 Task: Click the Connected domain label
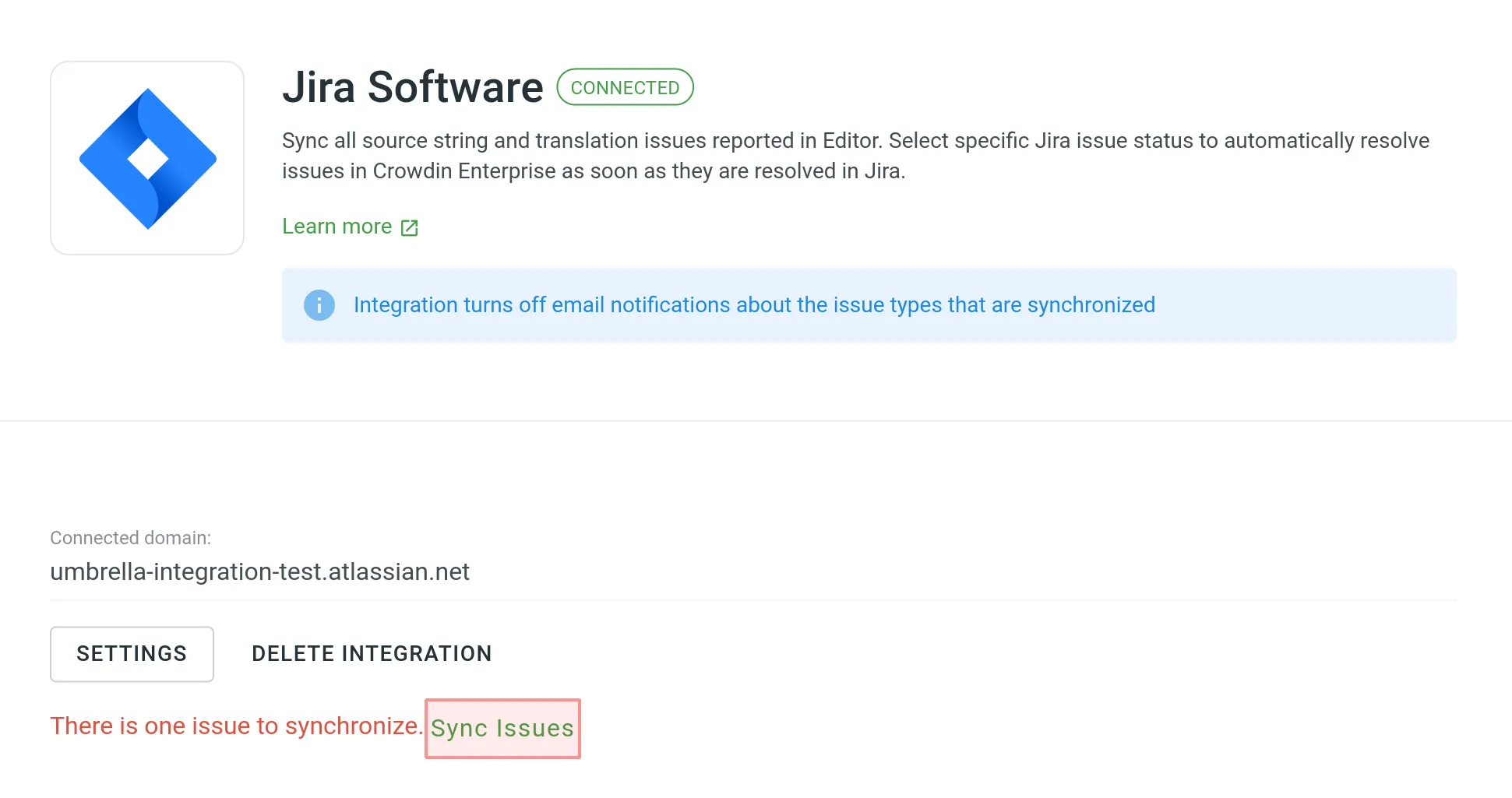point(130,538)
